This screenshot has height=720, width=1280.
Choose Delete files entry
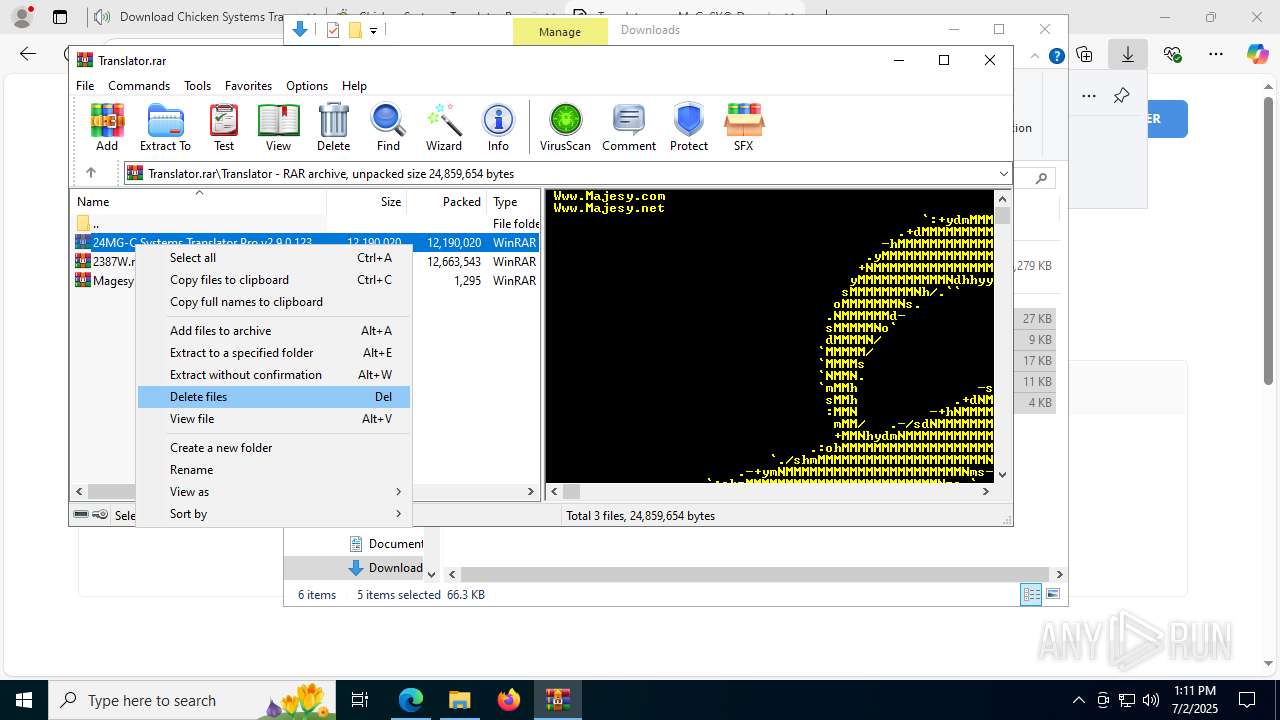pos(274,397)
